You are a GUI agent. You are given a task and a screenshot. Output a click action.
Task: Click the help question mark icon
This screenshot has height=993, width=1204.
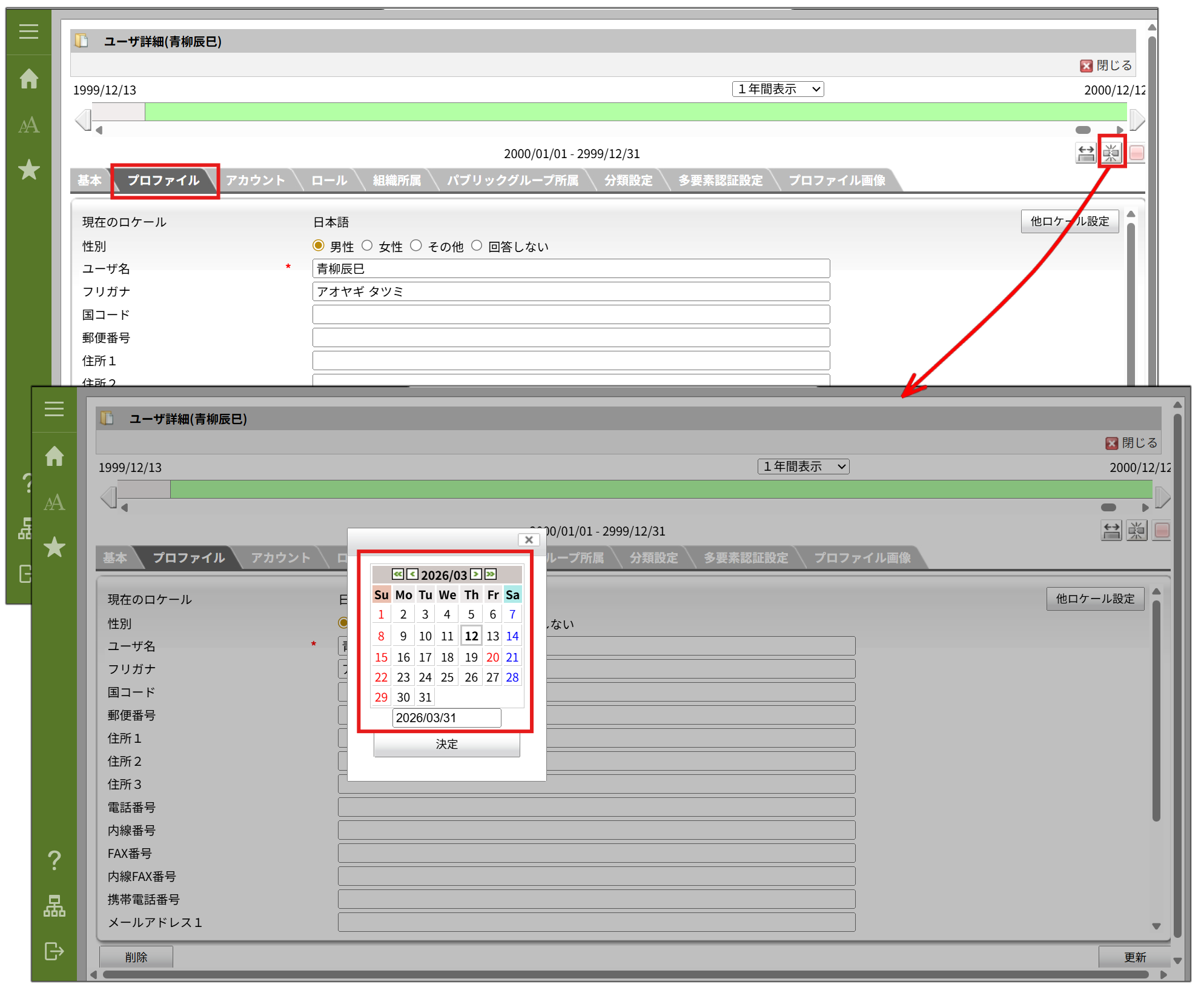[54, 860]
